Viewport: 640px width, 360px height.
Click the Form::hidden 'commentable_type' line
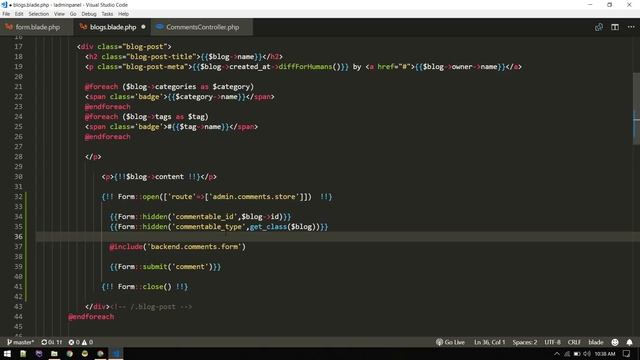[x=219, y=227]
